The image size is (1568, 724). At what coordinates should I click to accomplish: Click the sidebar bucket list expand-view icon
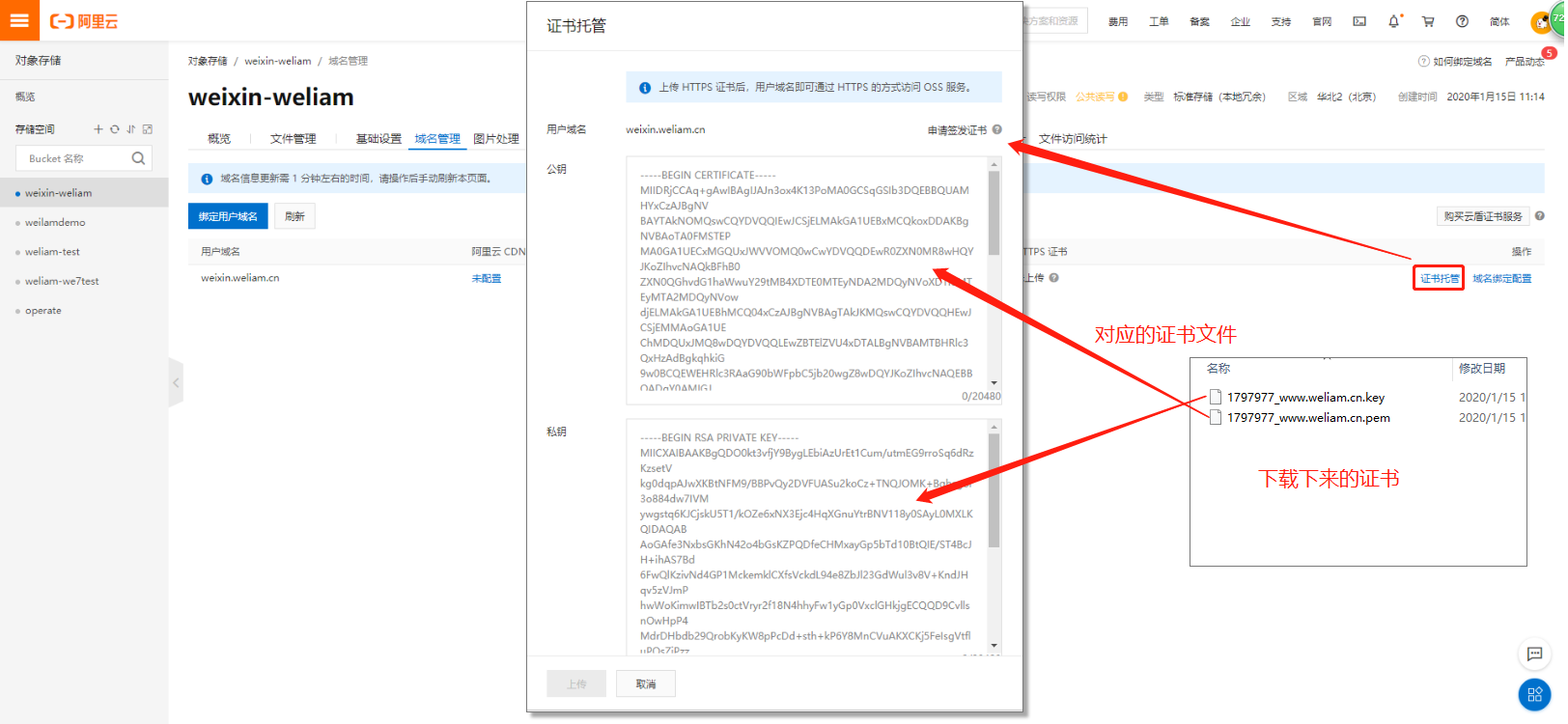click(x=148, y=129)
